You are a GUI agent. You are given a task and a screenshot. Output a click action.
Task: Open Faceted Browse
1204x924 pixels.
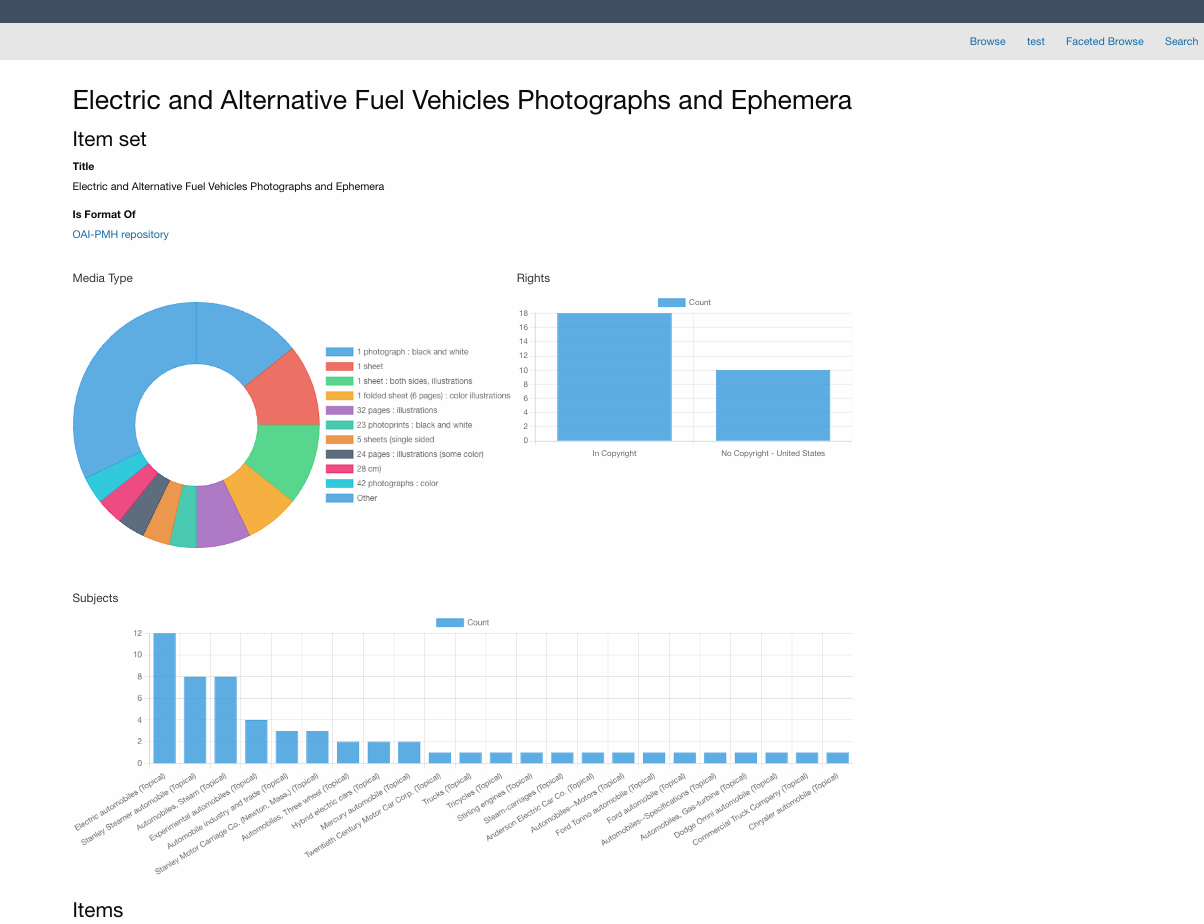[x=1104, y=41]
